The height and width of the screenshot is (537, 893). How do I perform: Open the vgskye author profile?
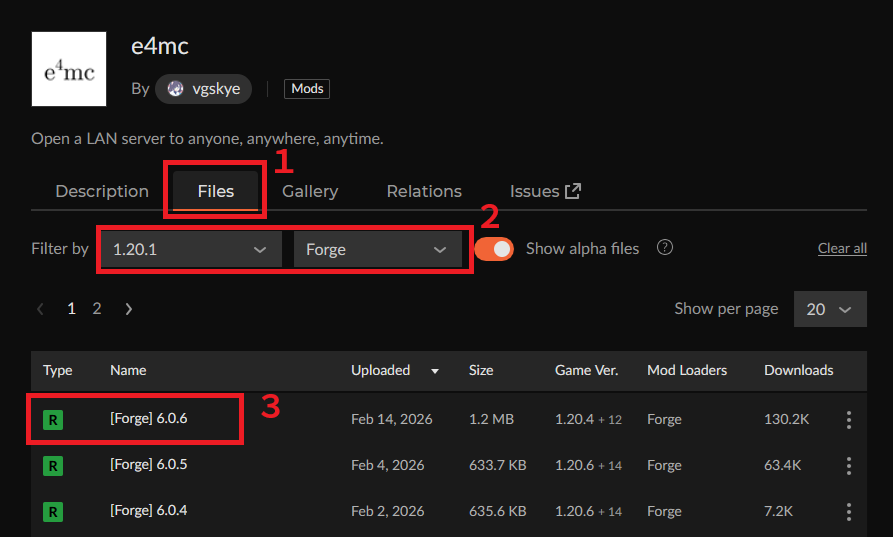204,89
